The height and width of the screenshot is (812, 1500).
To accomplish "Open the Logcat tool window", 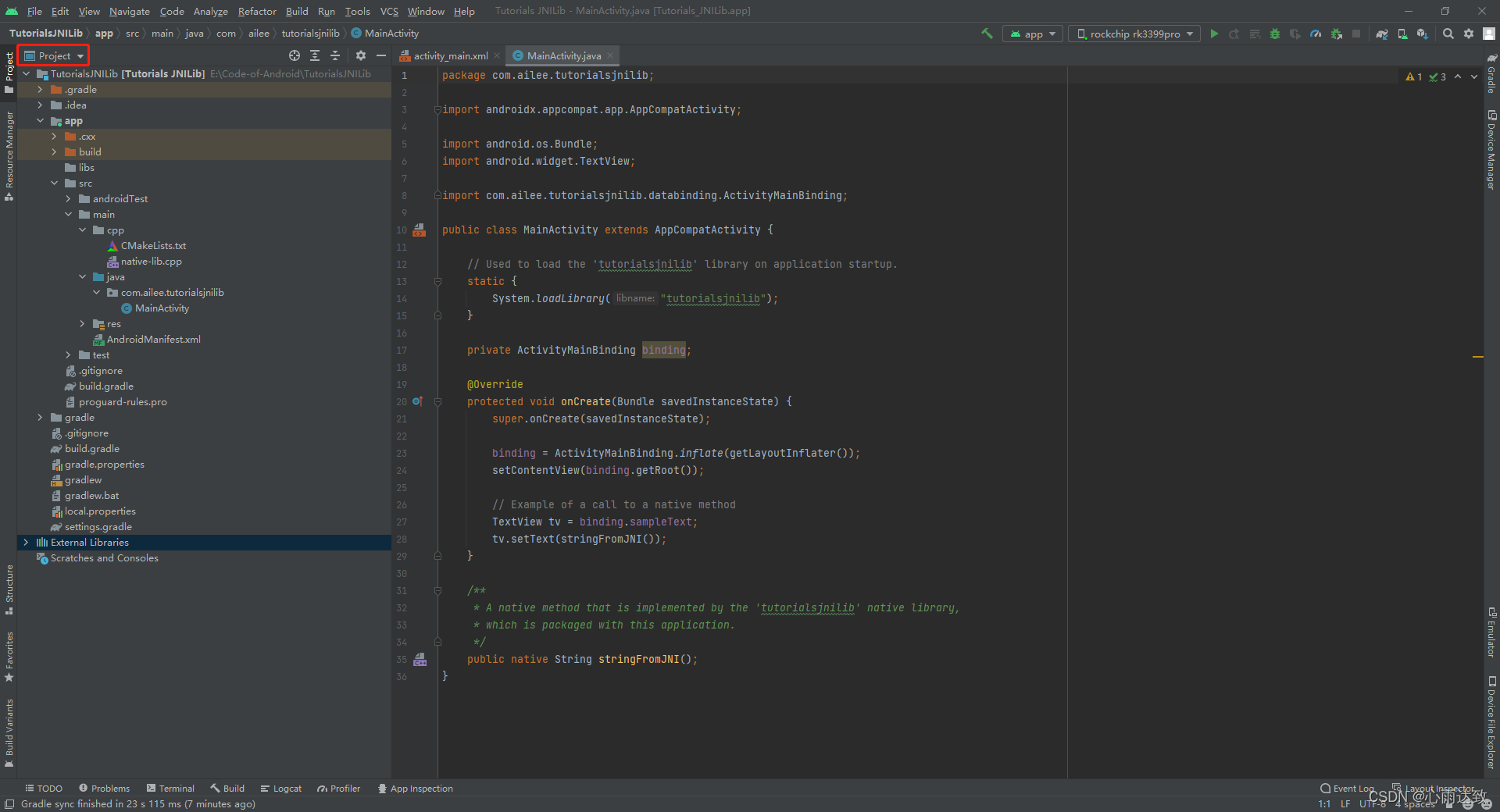I will point(281,789).
